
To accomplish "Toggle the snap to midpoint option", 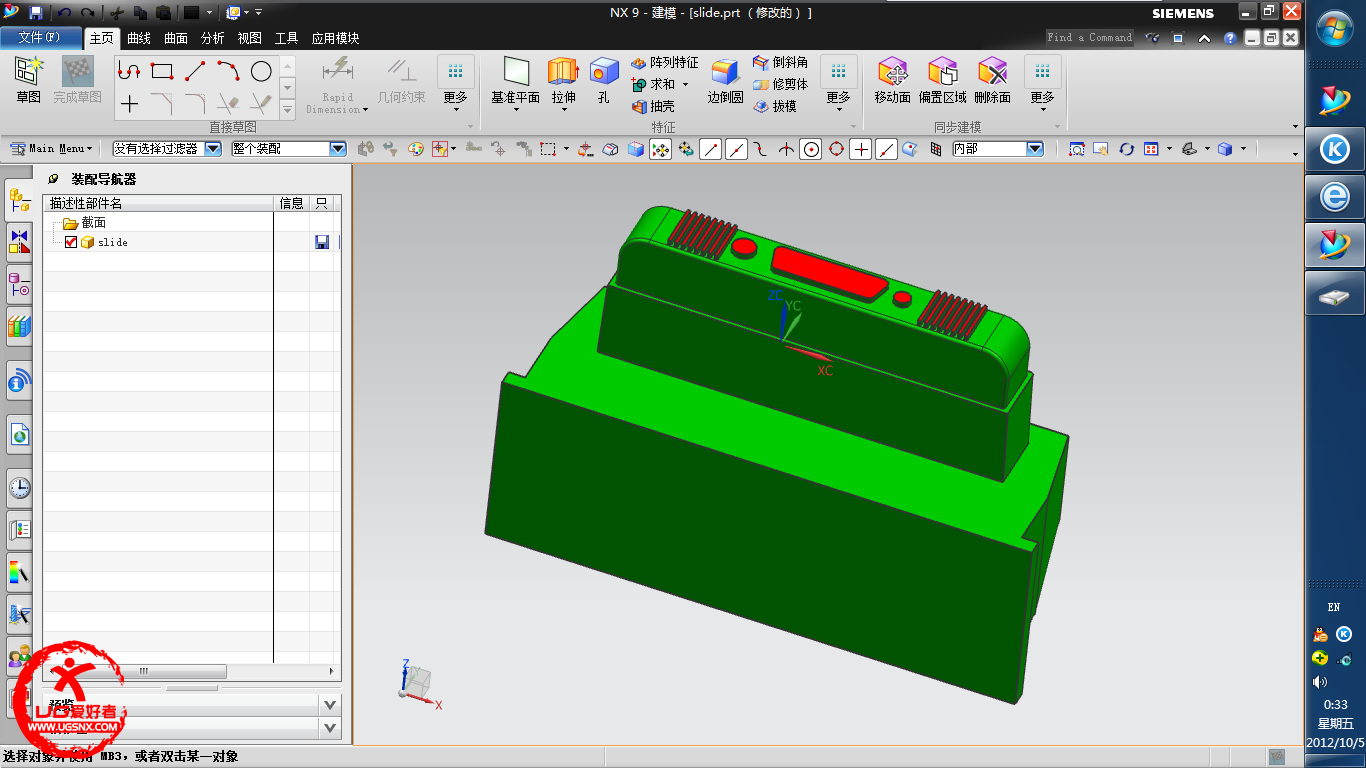I will point(737,149).
